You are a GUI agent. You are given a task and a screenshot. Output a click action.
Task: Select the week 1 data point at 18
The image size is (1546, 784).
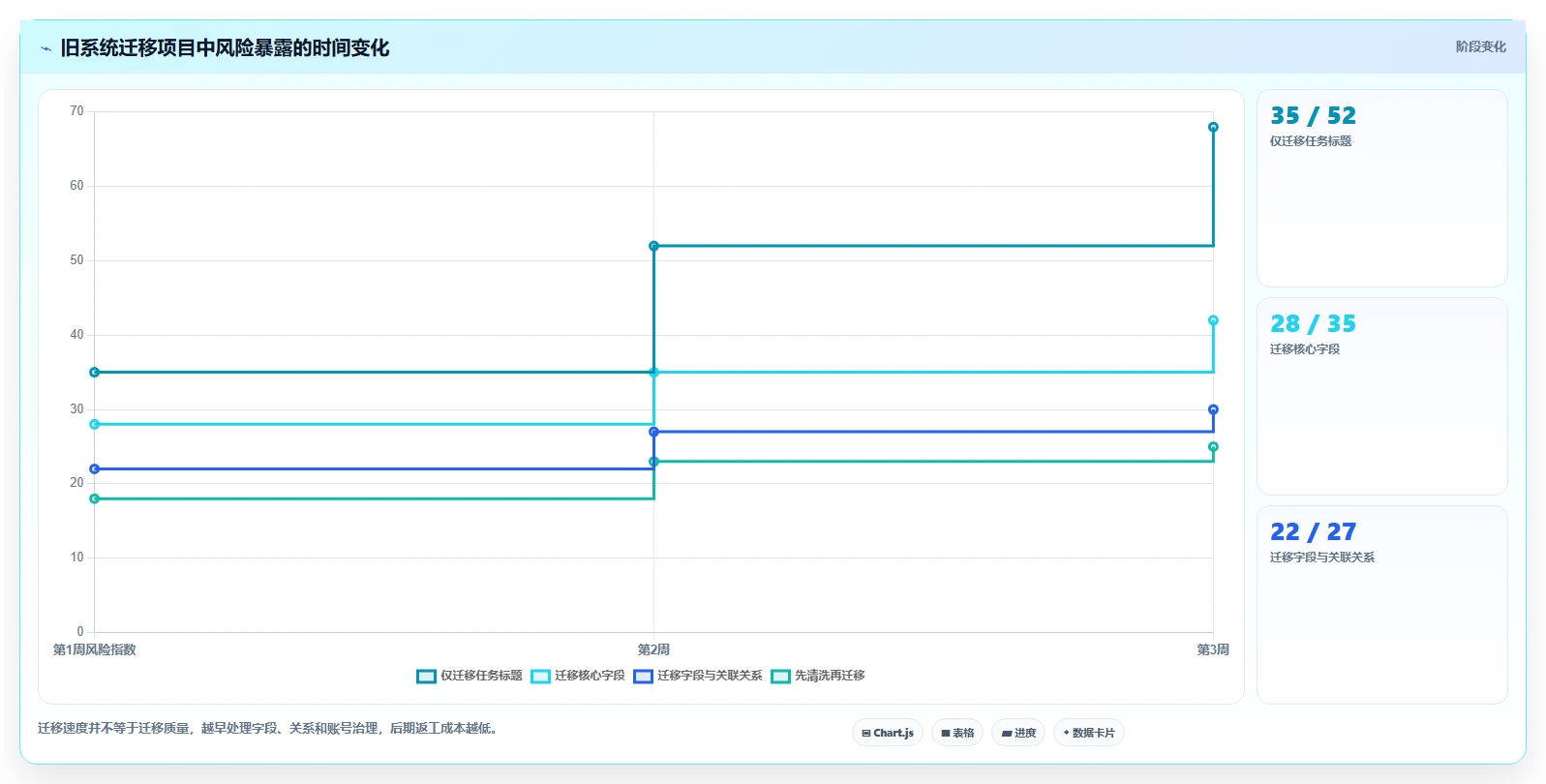pos(94,498)
